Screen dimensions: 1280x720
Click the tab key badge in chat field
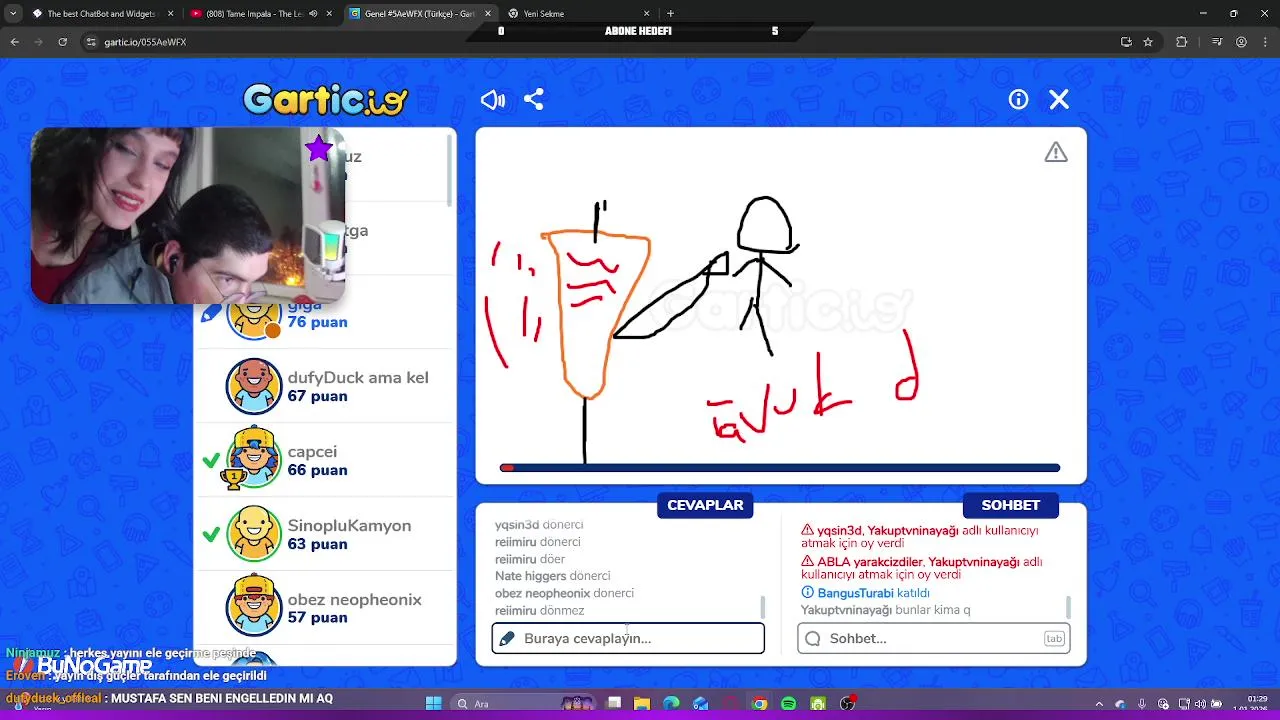point(1054,638)
